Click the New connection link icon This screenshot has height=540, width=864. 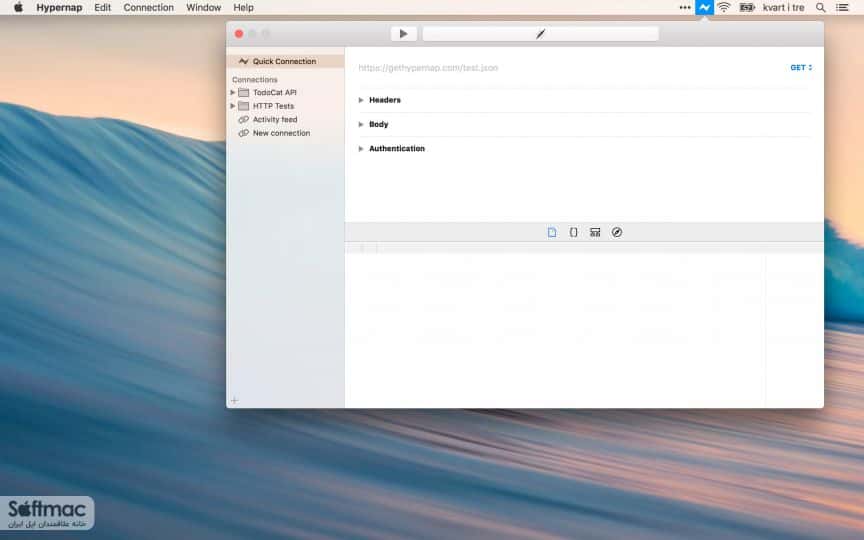pyautogui.click(x=243, y=133)
